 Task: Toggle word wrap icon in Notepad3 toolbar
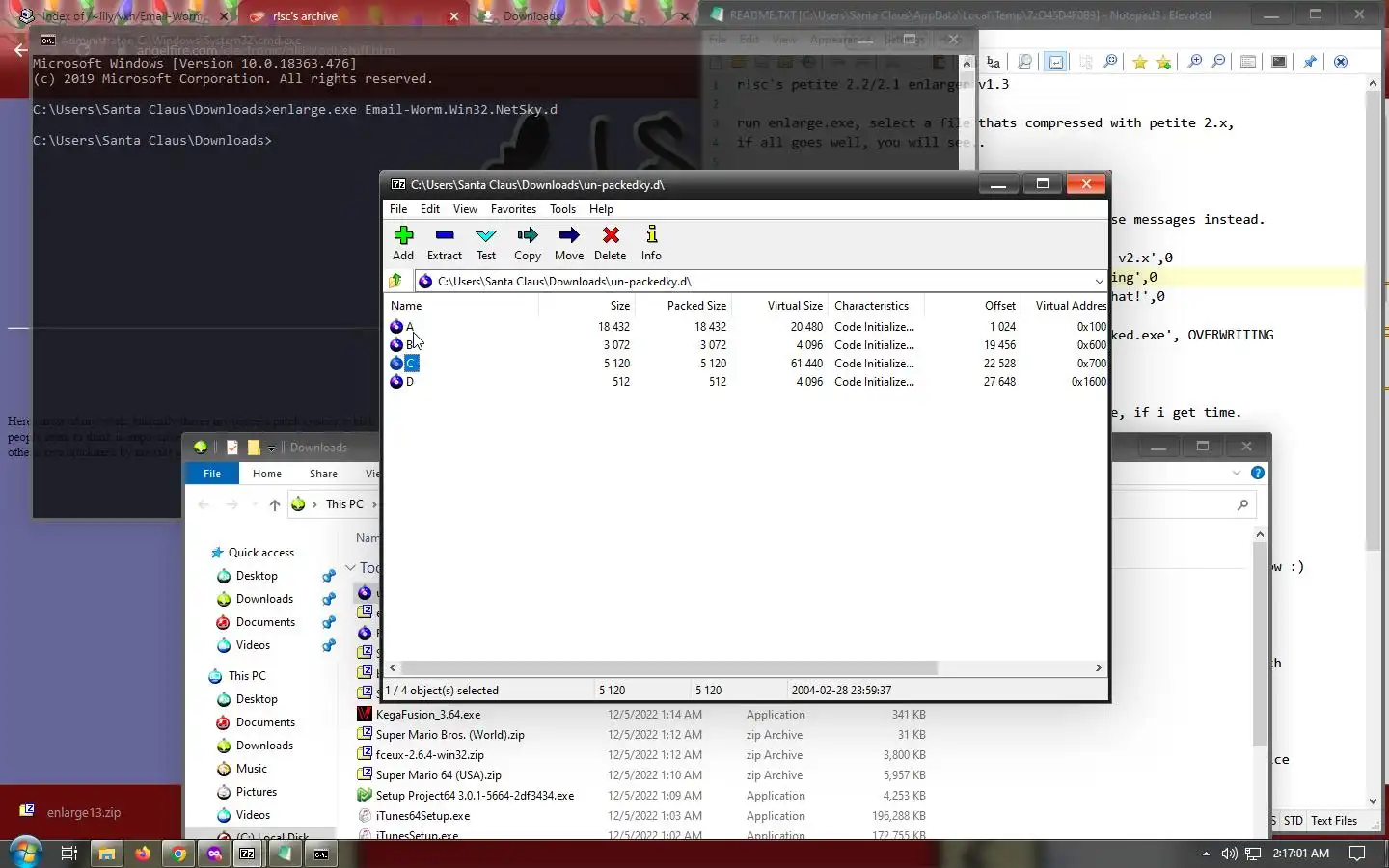1056,62
